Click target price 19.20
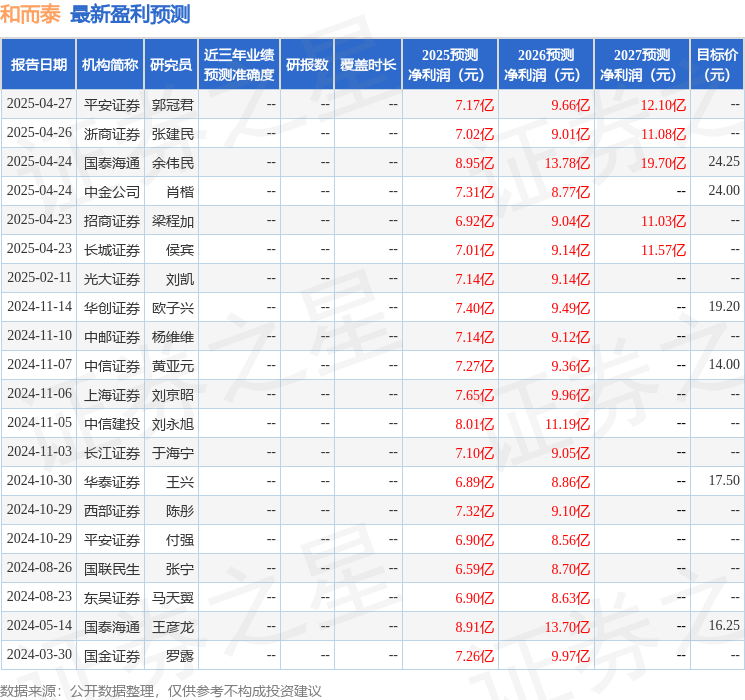Image resolution: width=745 pixels, height=700 pixels. (724, 307)
